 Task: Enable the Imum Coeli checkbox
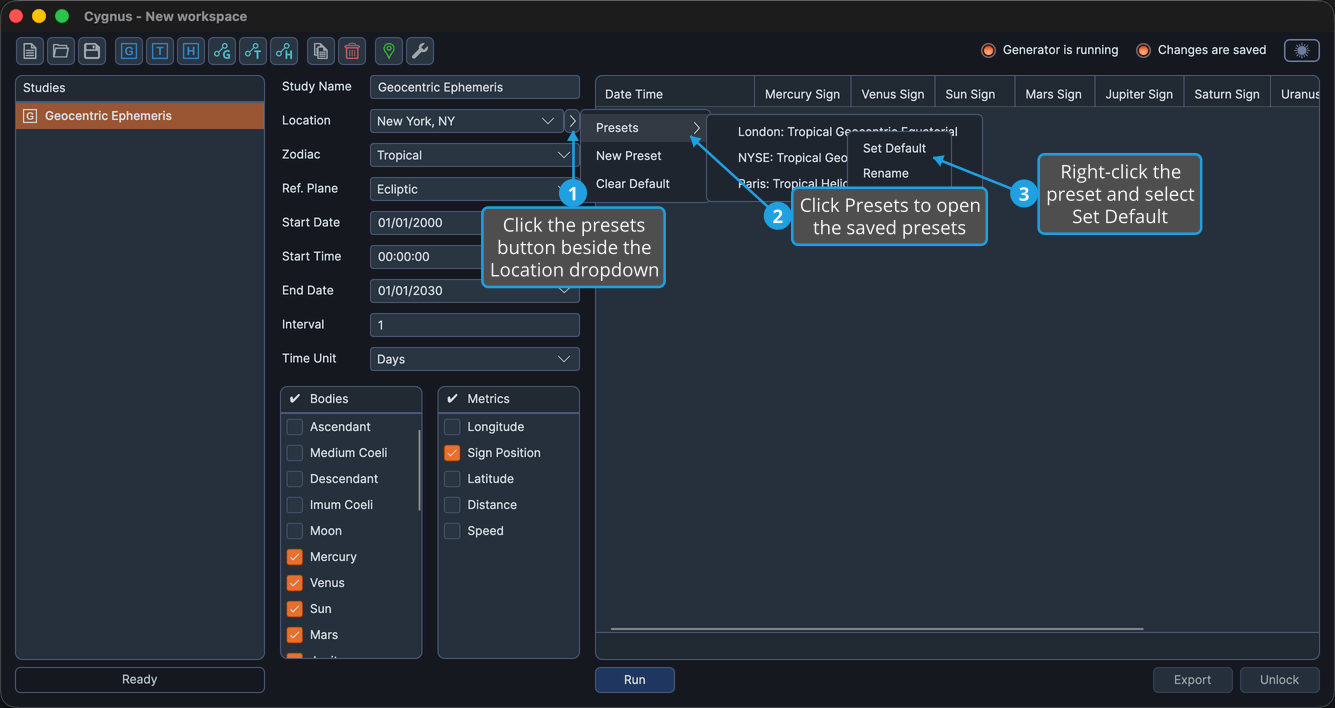(x=295, y=505)
